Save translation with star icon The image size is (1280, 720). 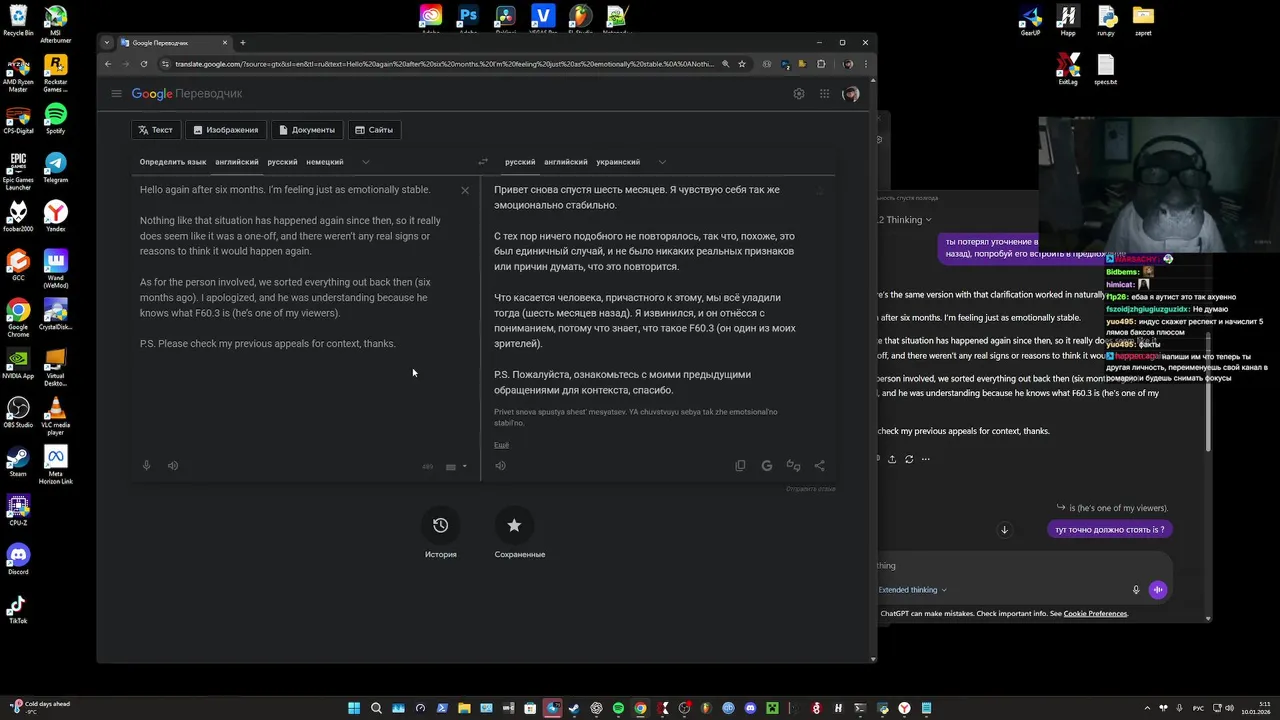[820, 190]
